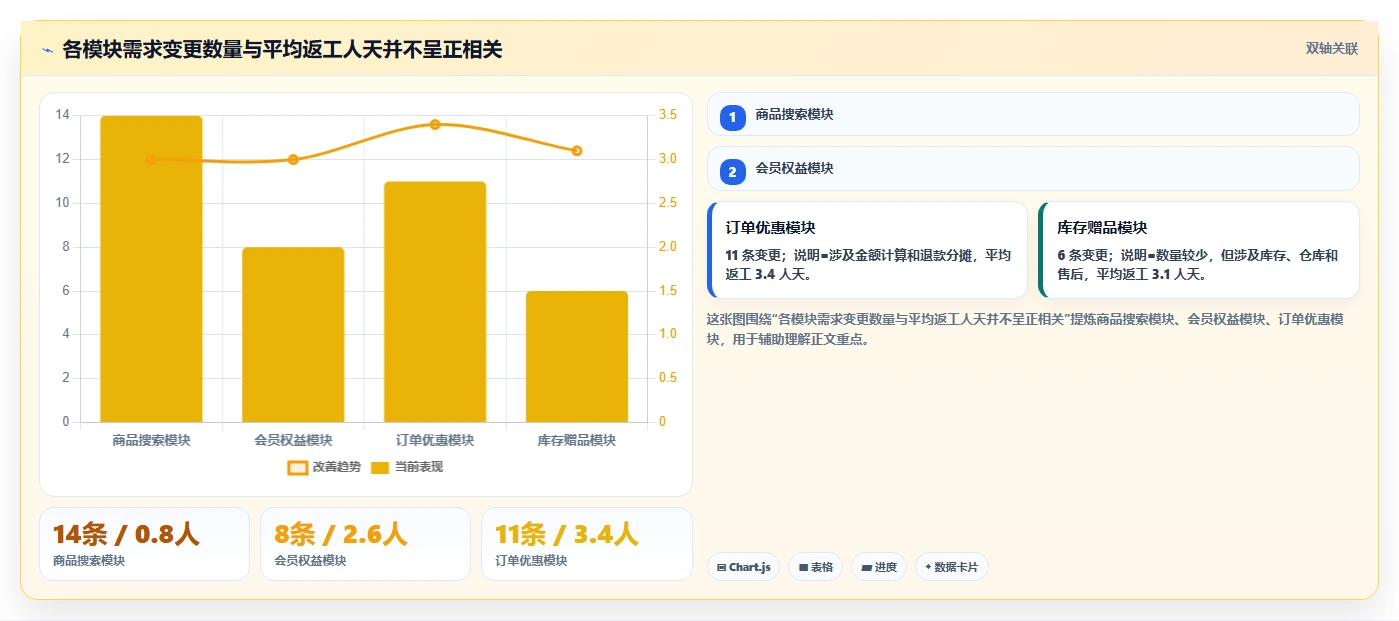Click the 当前表现 legend color box

380,467
